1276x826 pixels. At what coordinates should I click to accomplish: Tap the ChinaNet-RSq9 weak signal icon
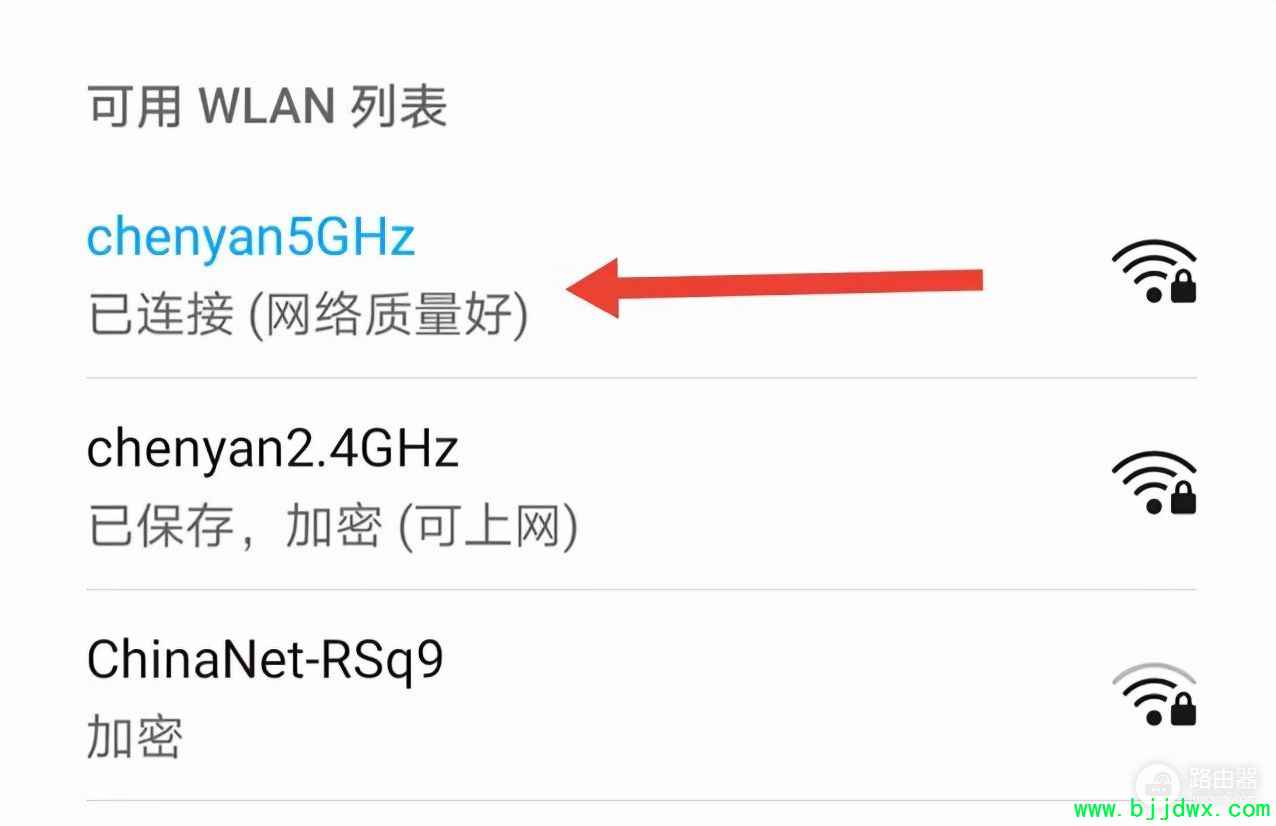coord(1153,694)
